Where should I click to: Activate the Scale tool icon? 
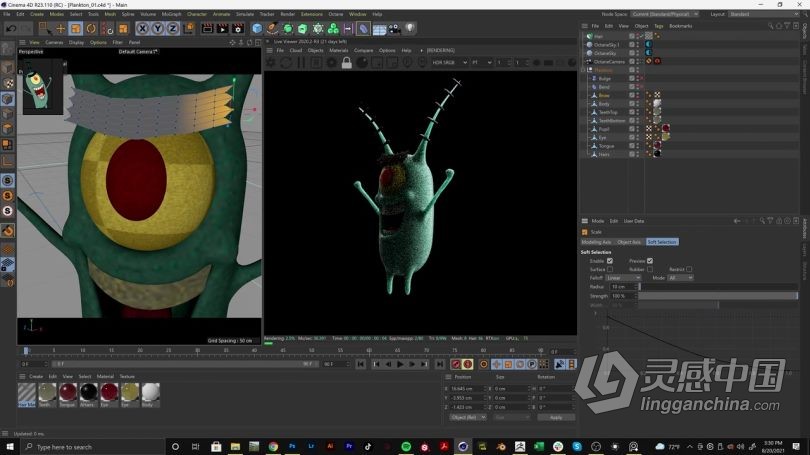[75, 29]
